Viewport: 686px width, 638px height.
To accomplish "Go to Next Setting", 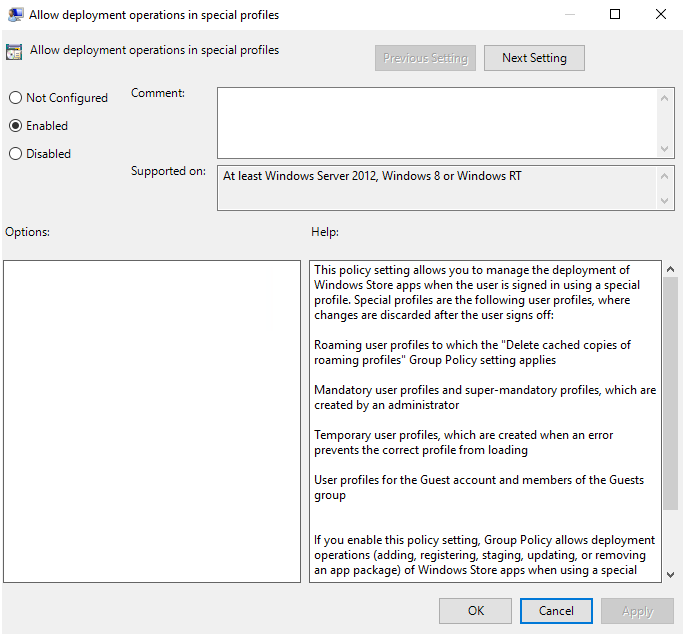I will (x=534, y=58).
